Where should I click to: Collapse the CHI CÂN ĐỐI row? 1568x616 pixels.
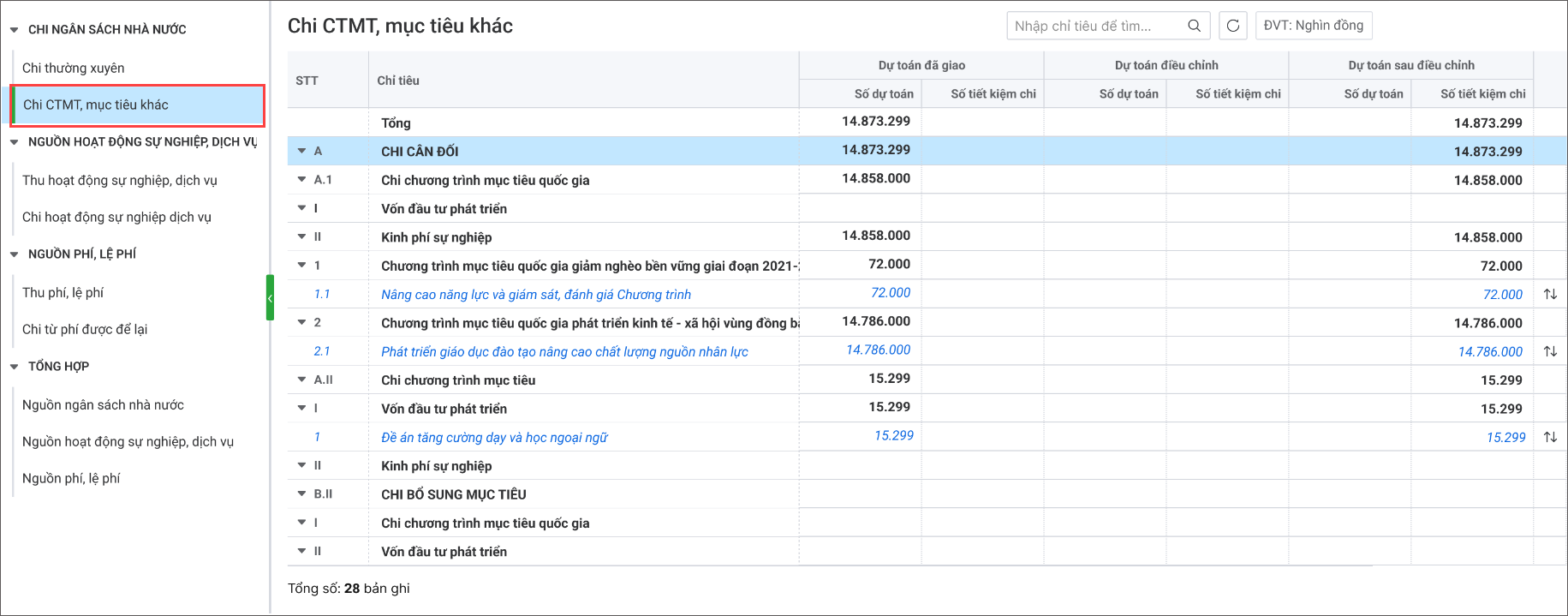coord(301,151)
